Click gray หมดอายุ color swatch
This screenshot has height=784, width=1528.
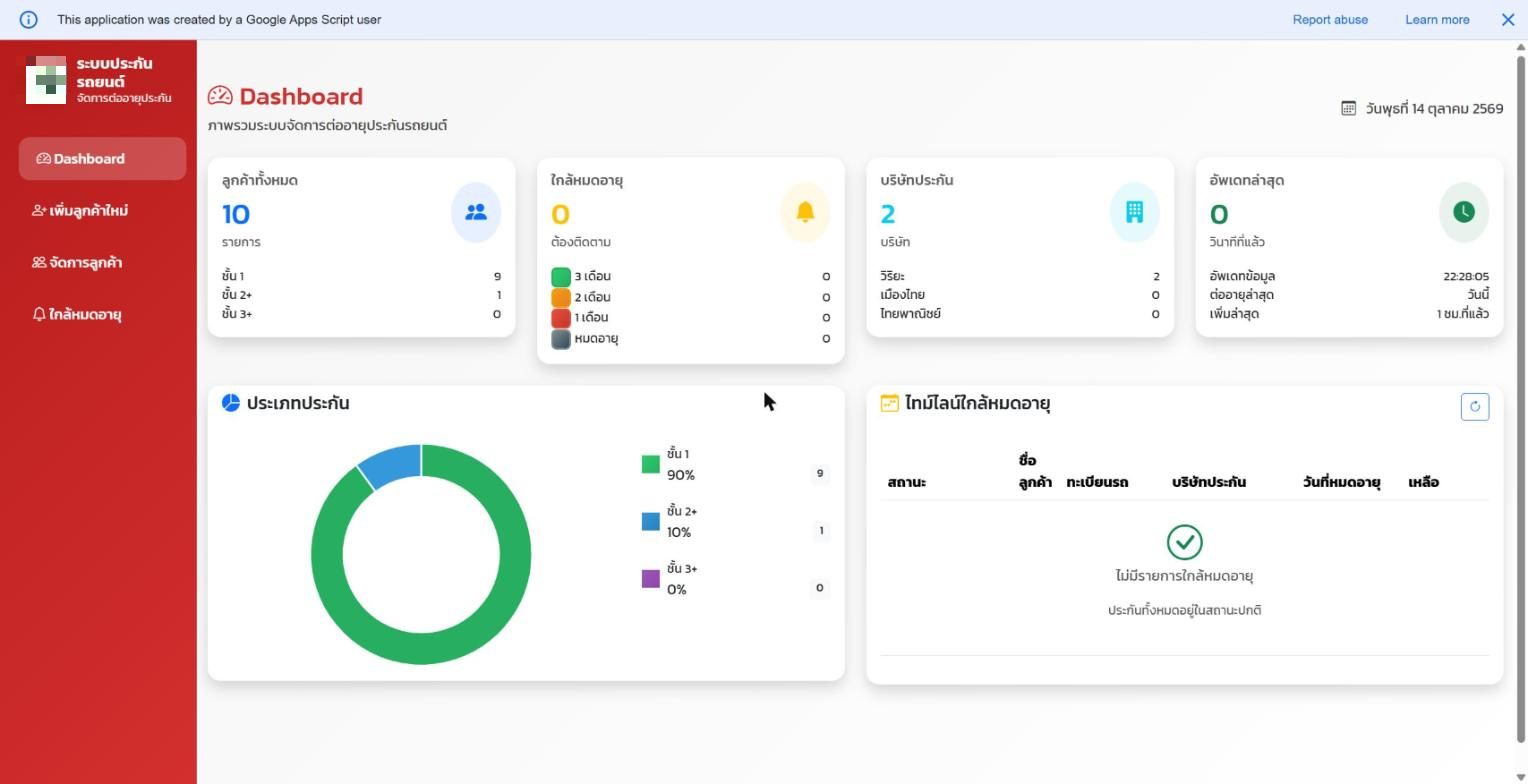point(561,339)
